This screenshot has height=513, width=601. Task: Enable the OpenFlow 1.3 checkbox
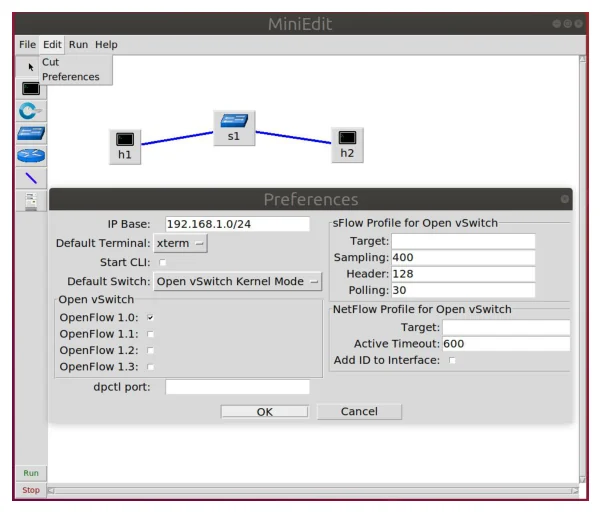pyautogui.click(x=150, y=367)
